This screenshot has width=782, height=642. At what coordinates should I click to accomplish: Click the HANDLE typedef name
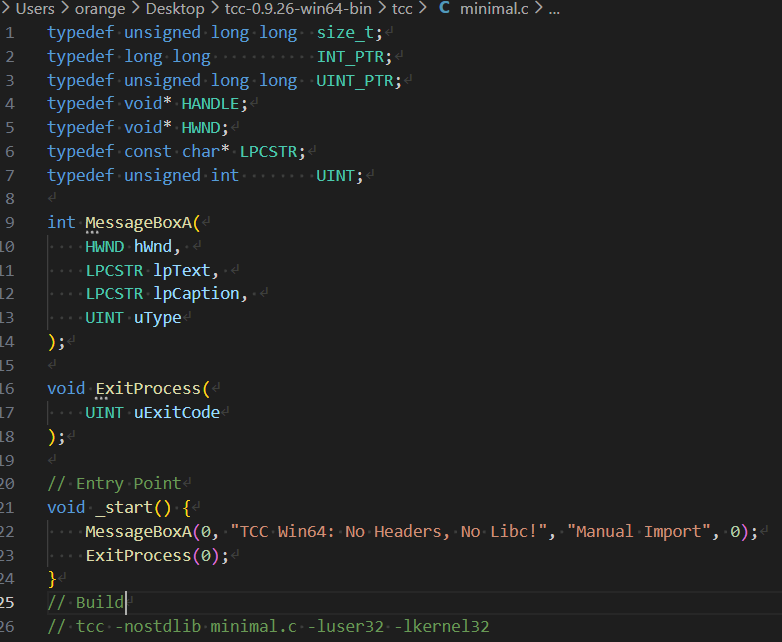click(x=210, y=103)
